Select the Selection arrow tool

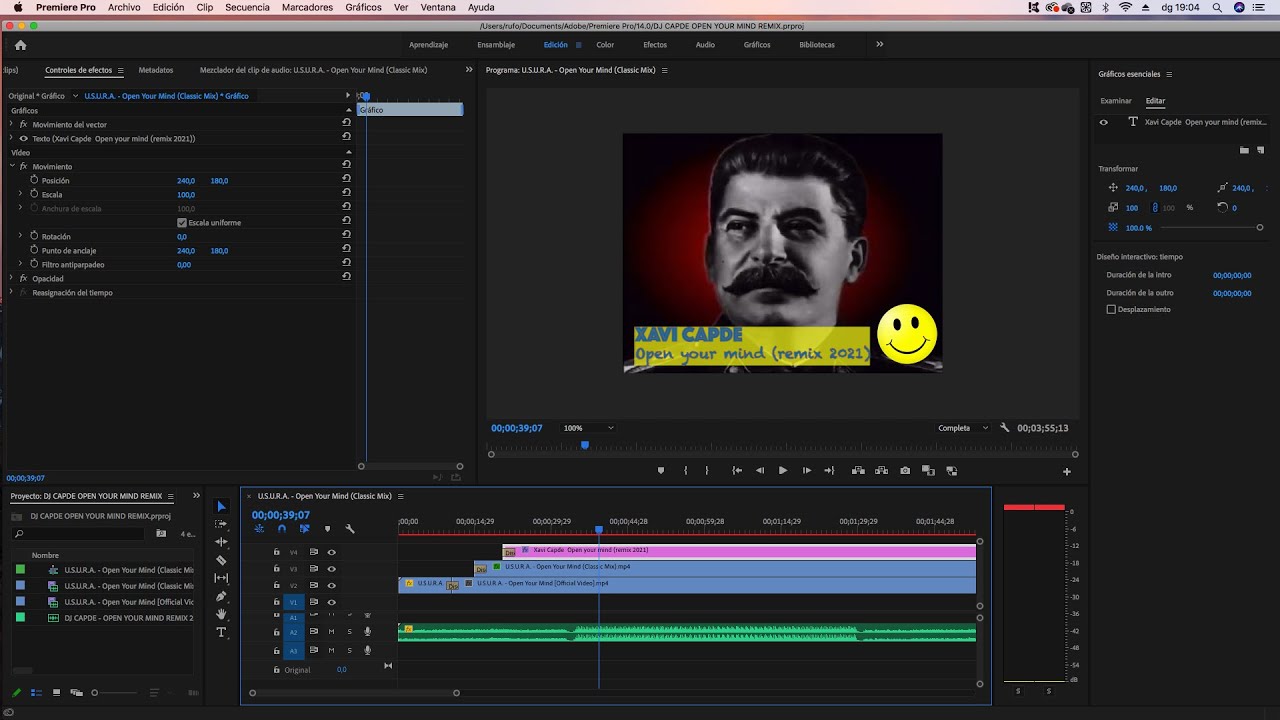[221, 506]
